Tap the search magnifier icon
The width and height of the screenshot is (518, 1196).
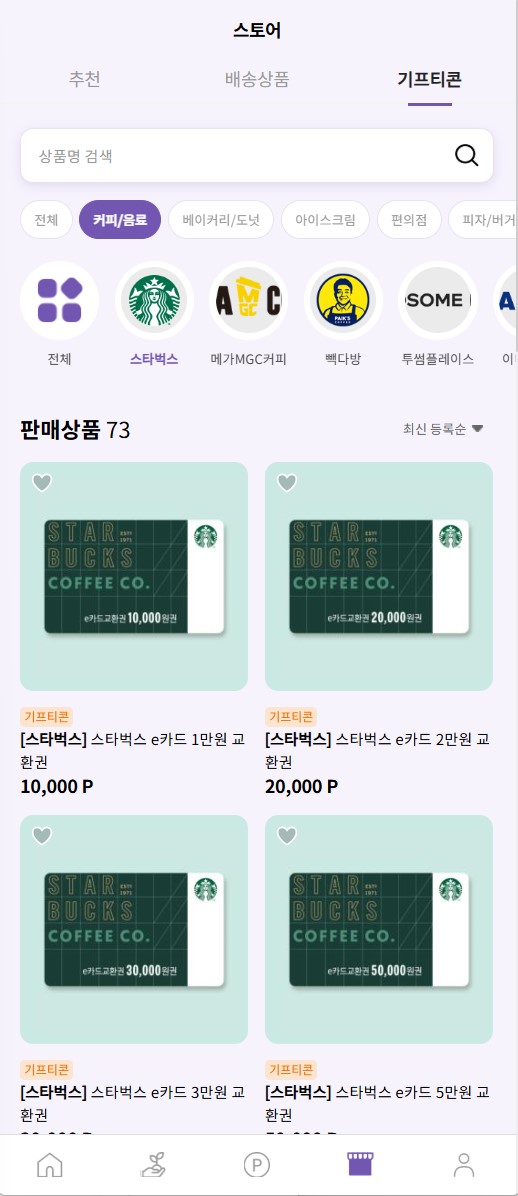pos(466,156)
